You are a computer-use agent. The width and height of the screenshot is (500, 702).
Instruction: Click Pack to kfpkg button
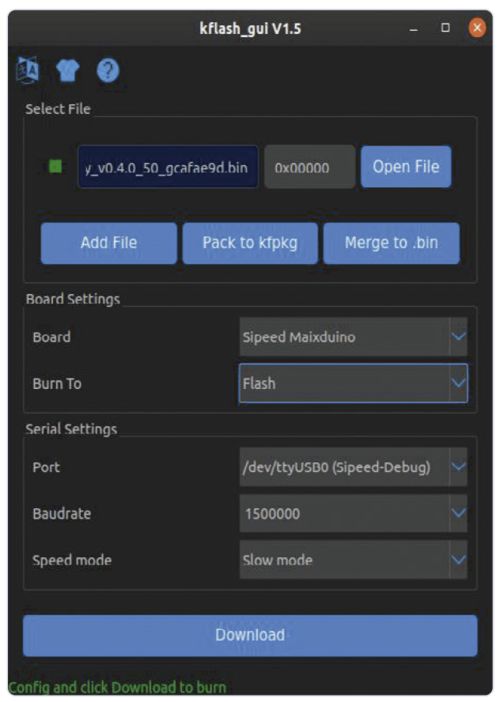pyautogui.click(x=250, y=243)
